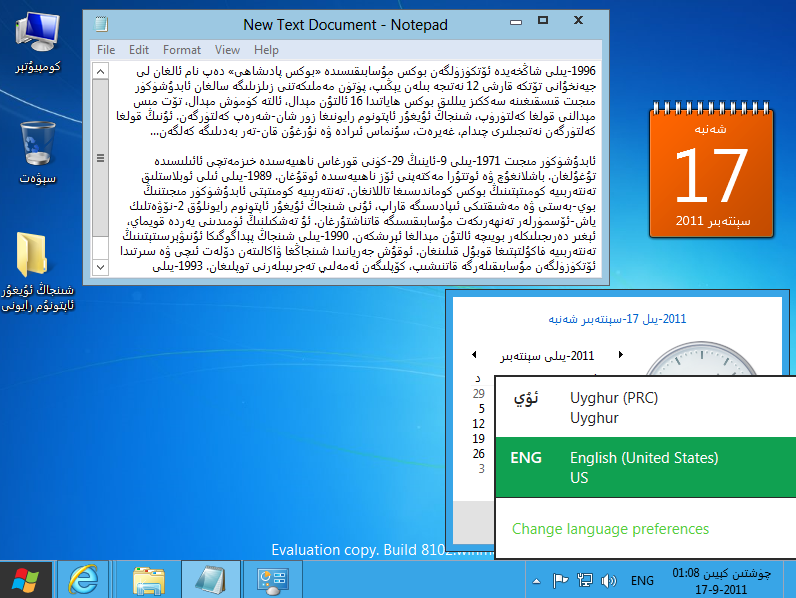Open the Recycle Bin desktop icon
The image size is (796, 598).
pos(38,152)
